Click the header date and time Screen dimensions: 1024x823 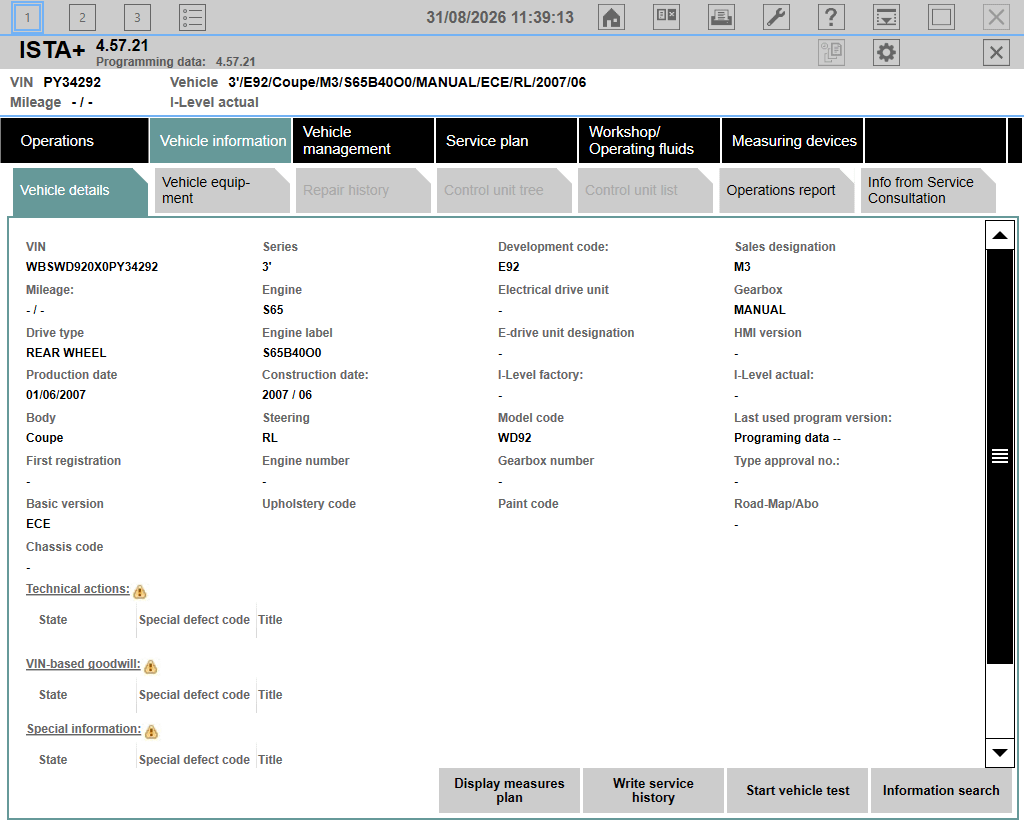[x=500, y=18]
